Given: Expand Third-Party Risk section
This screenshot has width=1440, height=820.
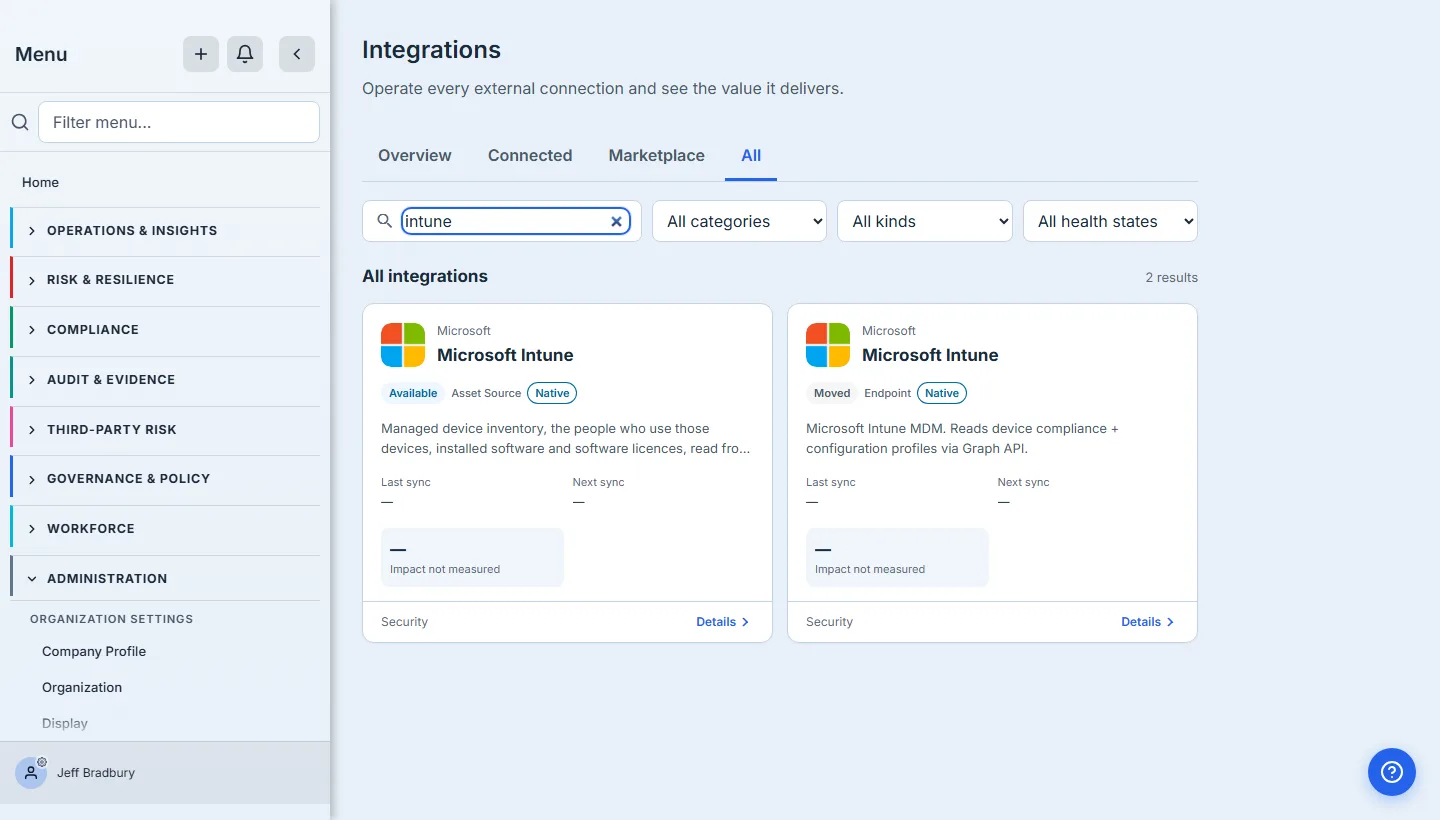Looking at the screenshot, I should click(x=165, y=430).
